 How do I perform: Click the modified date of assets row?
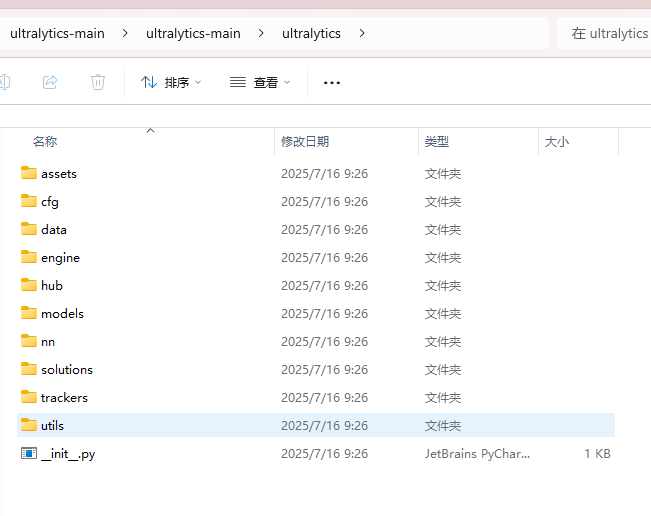coord(324,174)
